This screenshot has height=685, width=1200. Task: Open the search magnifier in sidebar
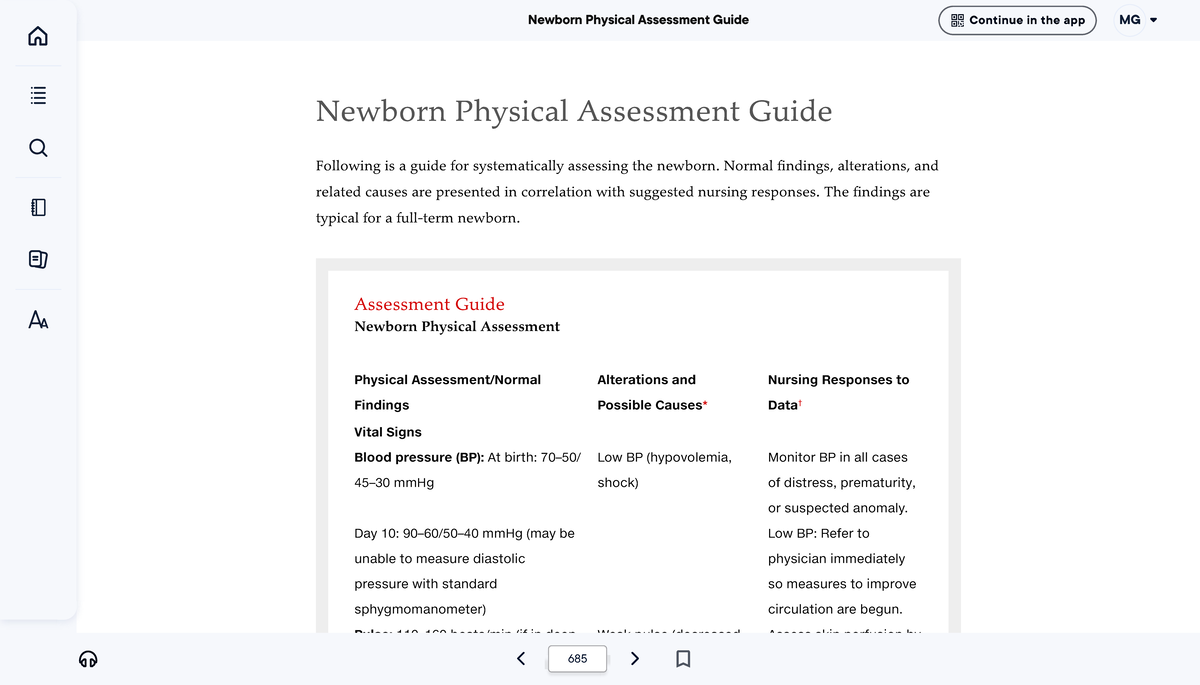pos(37,148)
